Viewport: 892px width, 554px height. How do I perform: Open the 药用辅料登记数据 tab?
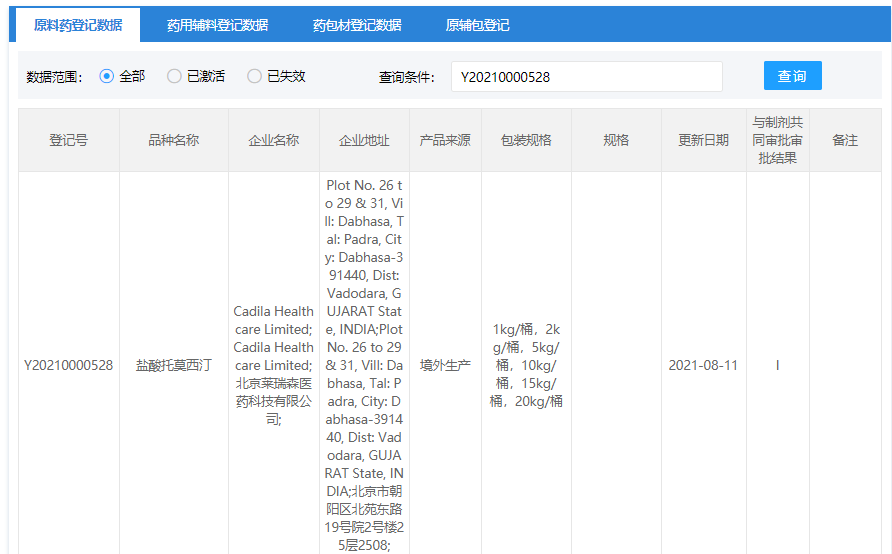[x=217, y=25]
